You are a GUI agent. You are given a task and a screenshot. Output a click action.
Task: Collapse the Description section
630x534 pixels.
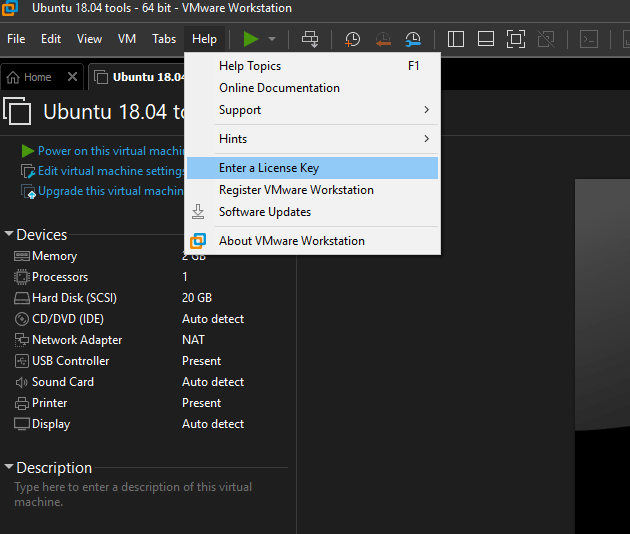point(9,466)
